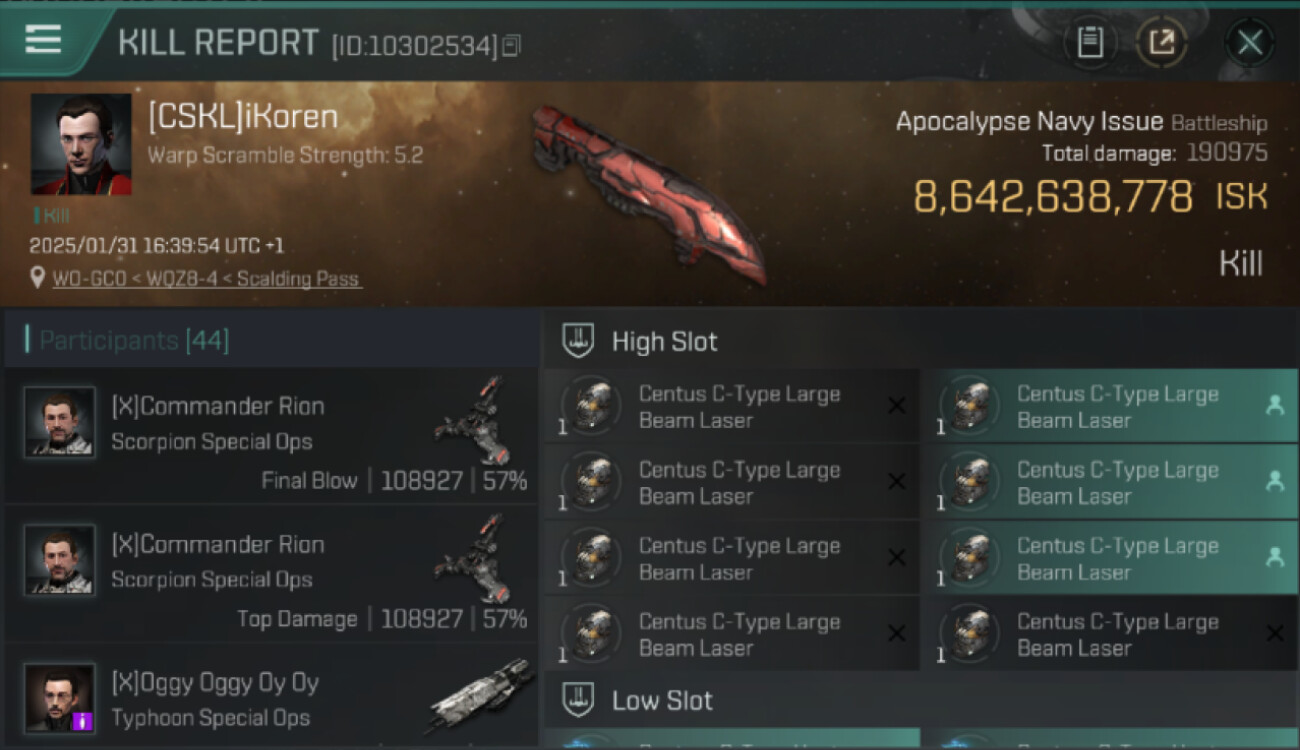Screen dimensions: 1300x750
Task: Close the kill report window
Action: (1250, 43)
